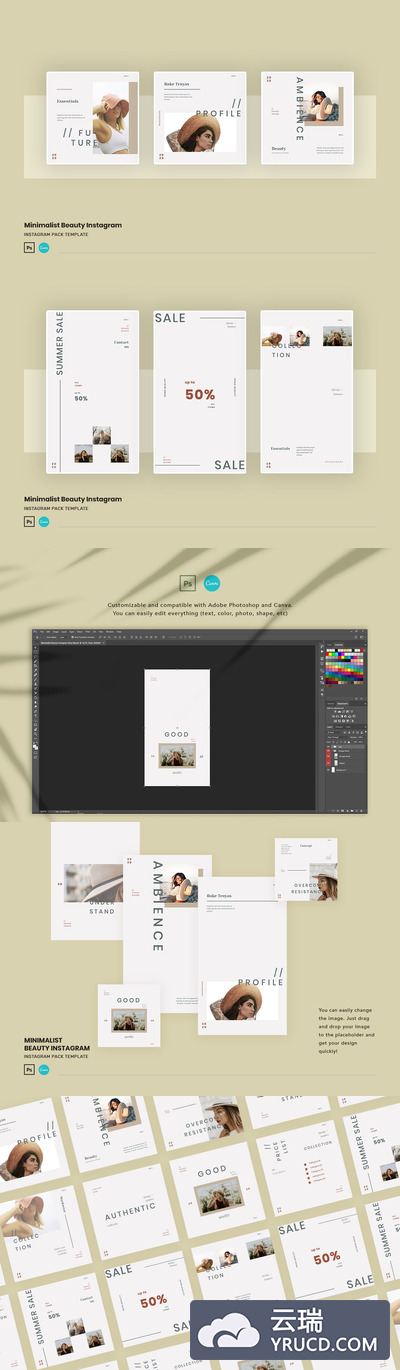Screen dimensions: 400x1370
Task: Click the Lock All button in the Layers panel
Action: tap(349, 742)
